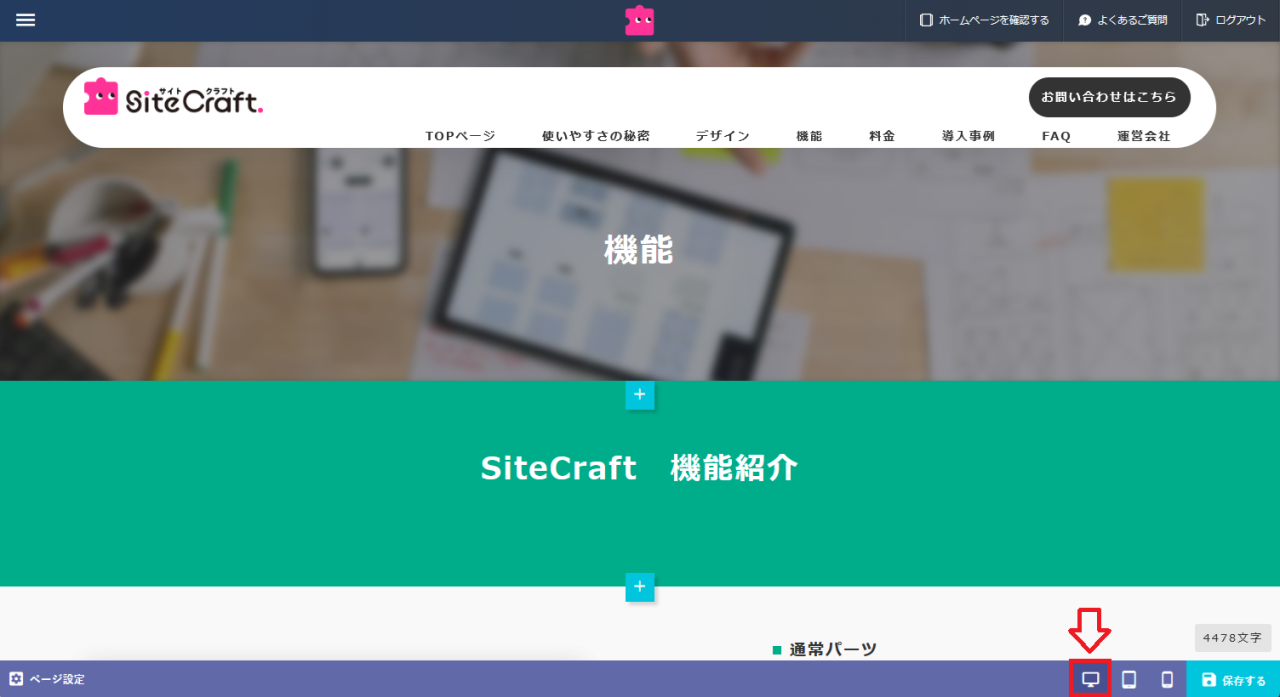Select the SiteCraft 機能紹介 heading text
This screenshot has height=697, width=1280.
coord(640,468)
